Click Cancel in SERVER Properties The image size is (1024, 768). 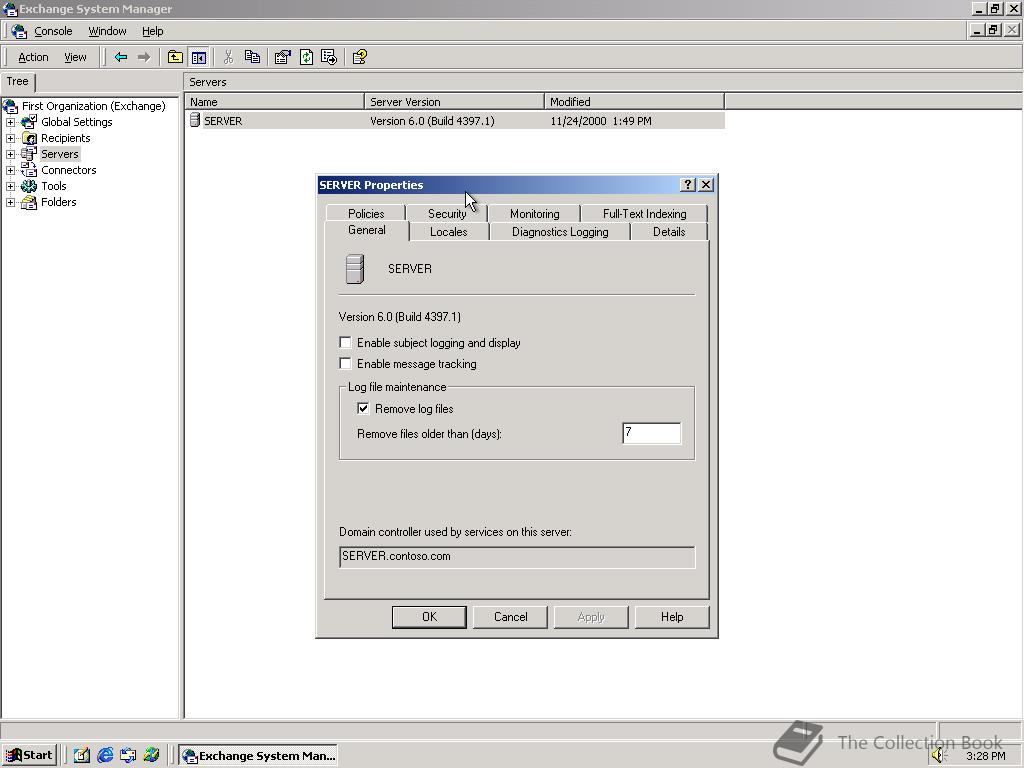tap(510, 616)
